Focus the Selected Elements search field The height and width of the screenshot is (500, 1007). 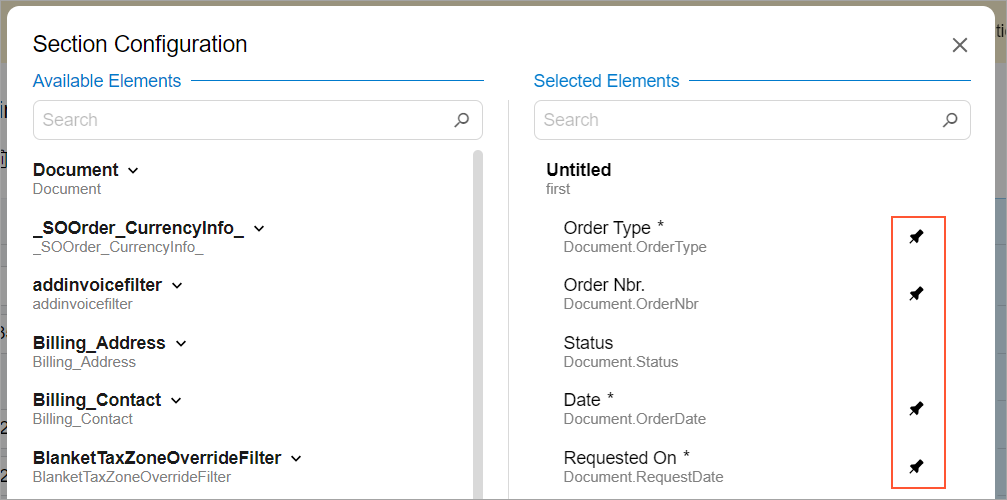[735, 120]
